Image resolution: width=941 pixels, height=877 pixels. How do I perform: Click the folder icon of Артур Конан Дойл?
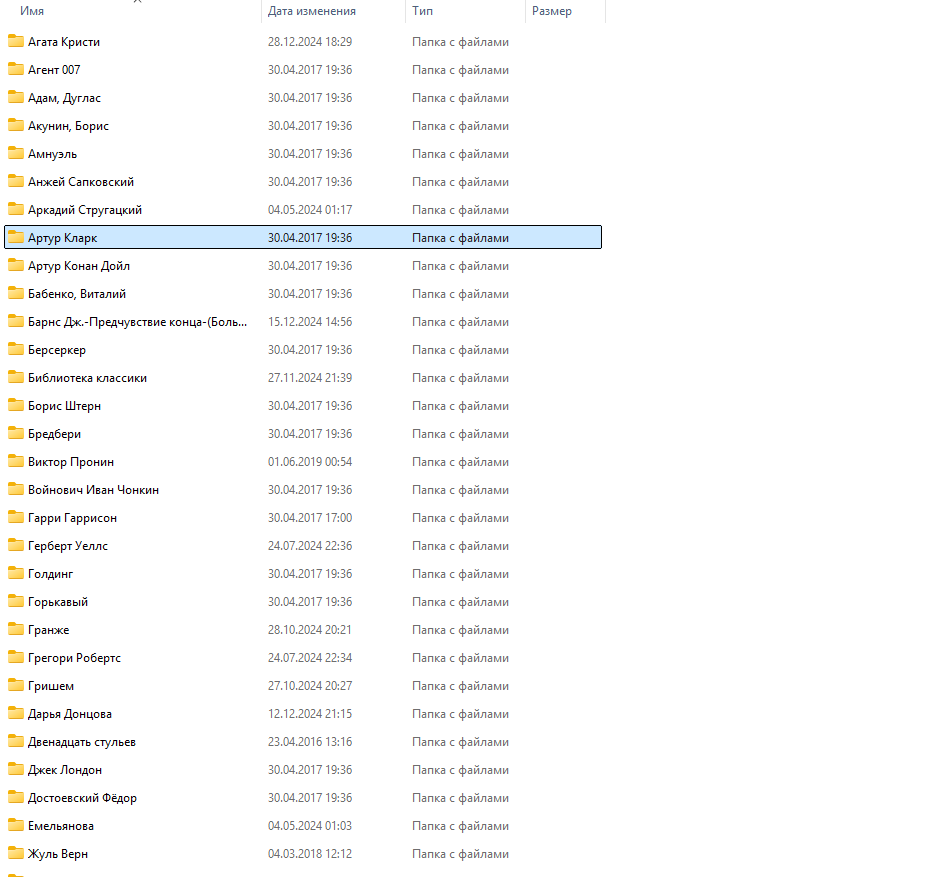click(16, 265)
